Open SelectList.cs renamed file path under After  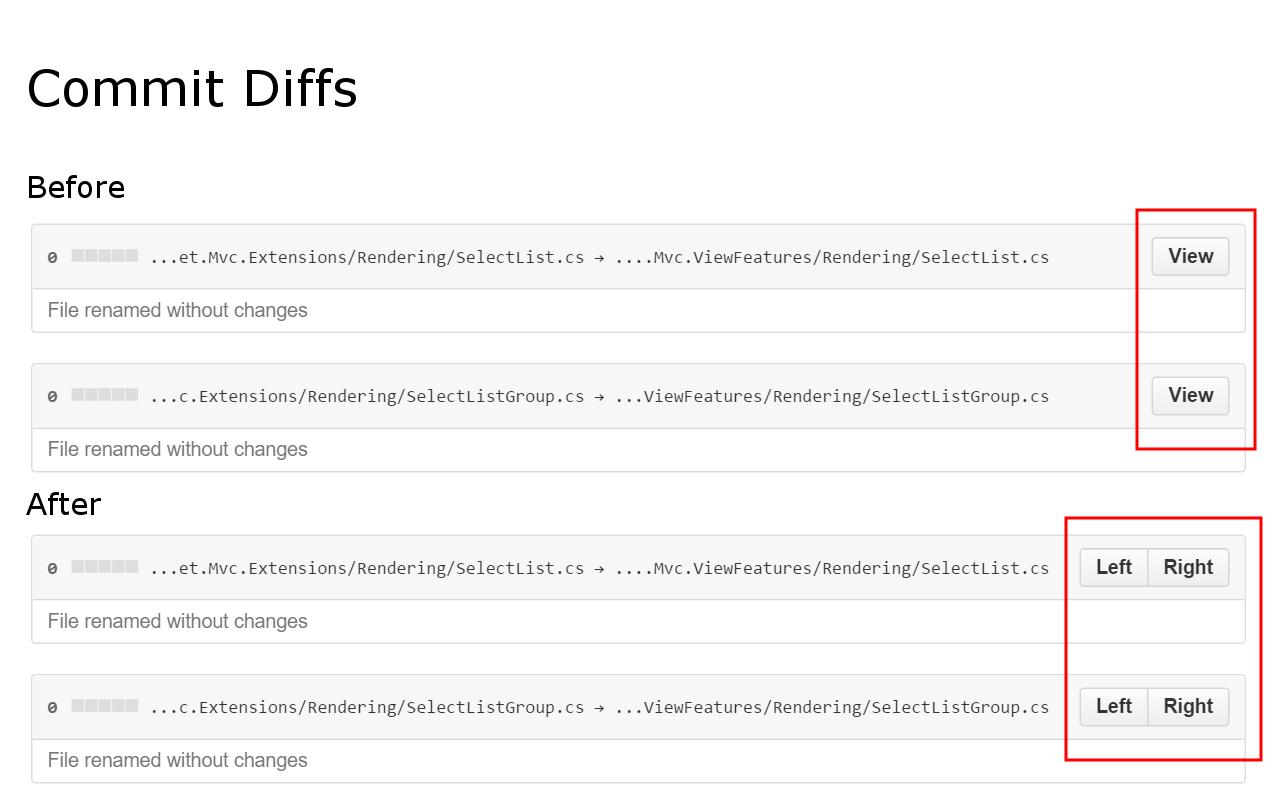(599, 568)
